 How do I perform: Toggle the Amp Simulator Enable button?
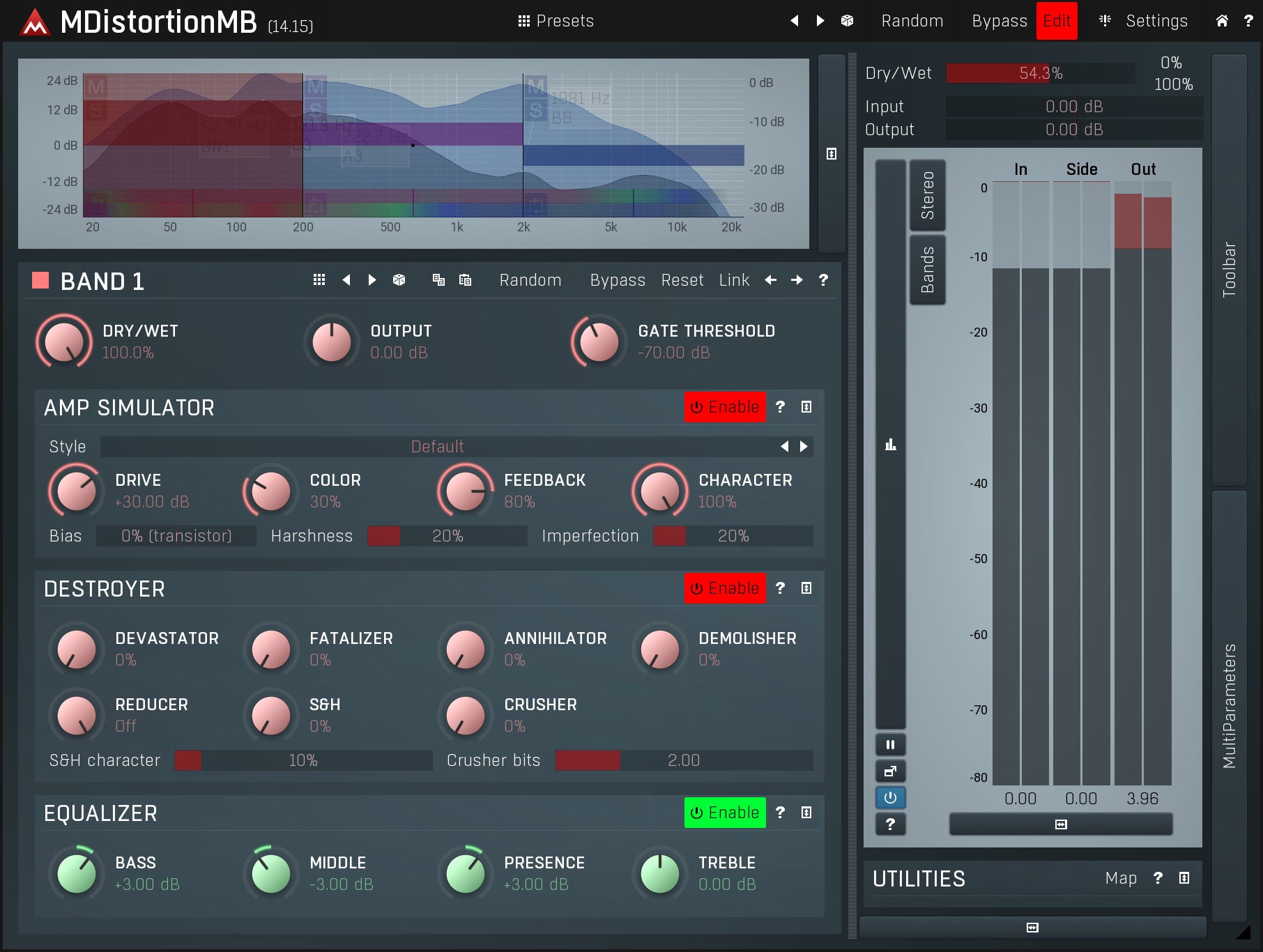(724, 407)
